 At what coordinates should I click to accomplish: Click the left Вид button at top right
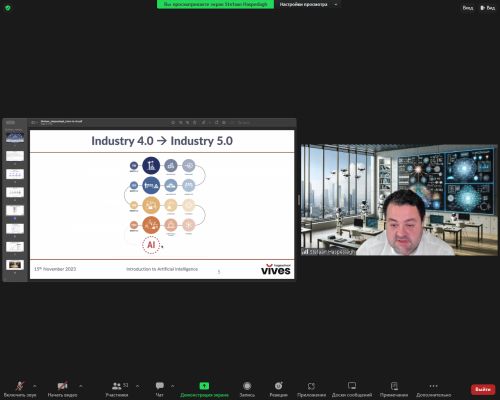(468, 8)
